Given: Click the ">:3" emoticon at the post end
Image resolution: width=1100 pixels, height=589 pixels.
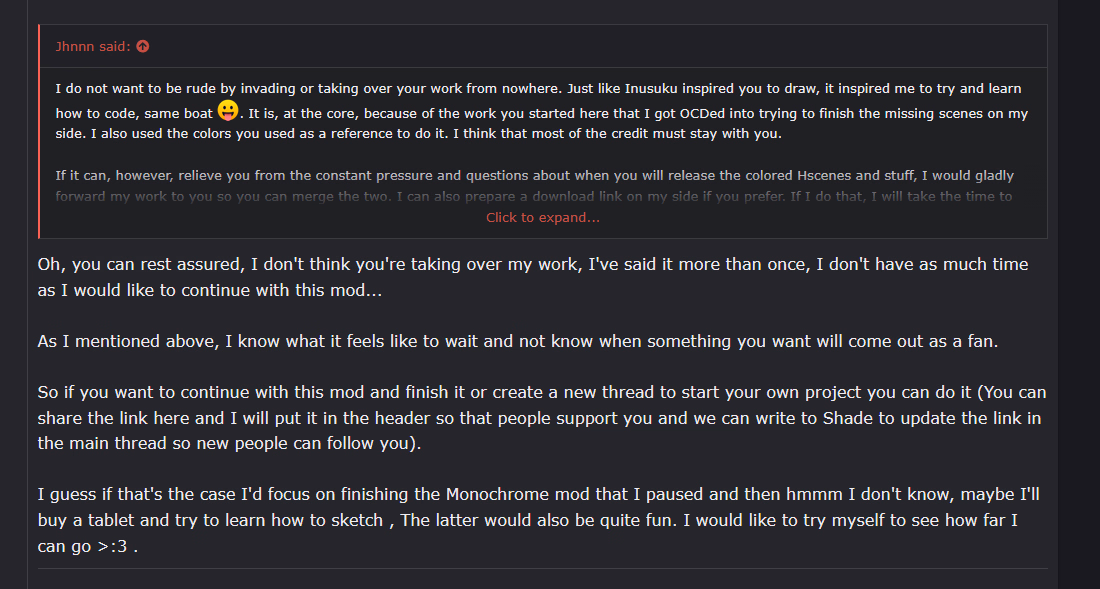Looking at the screenshot, I should (x=113, y=546).
